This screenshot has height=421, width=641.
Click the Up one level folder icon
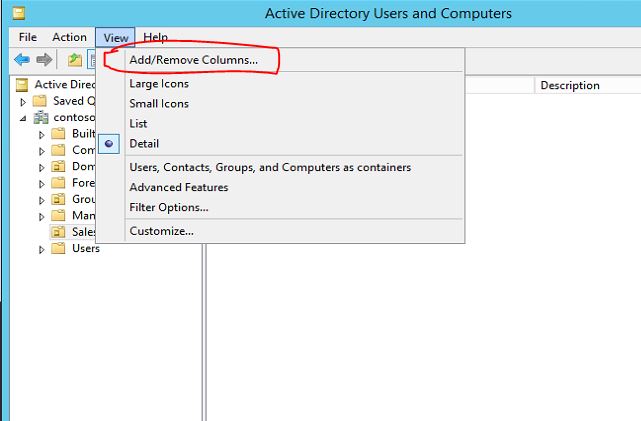pos(75,60)
